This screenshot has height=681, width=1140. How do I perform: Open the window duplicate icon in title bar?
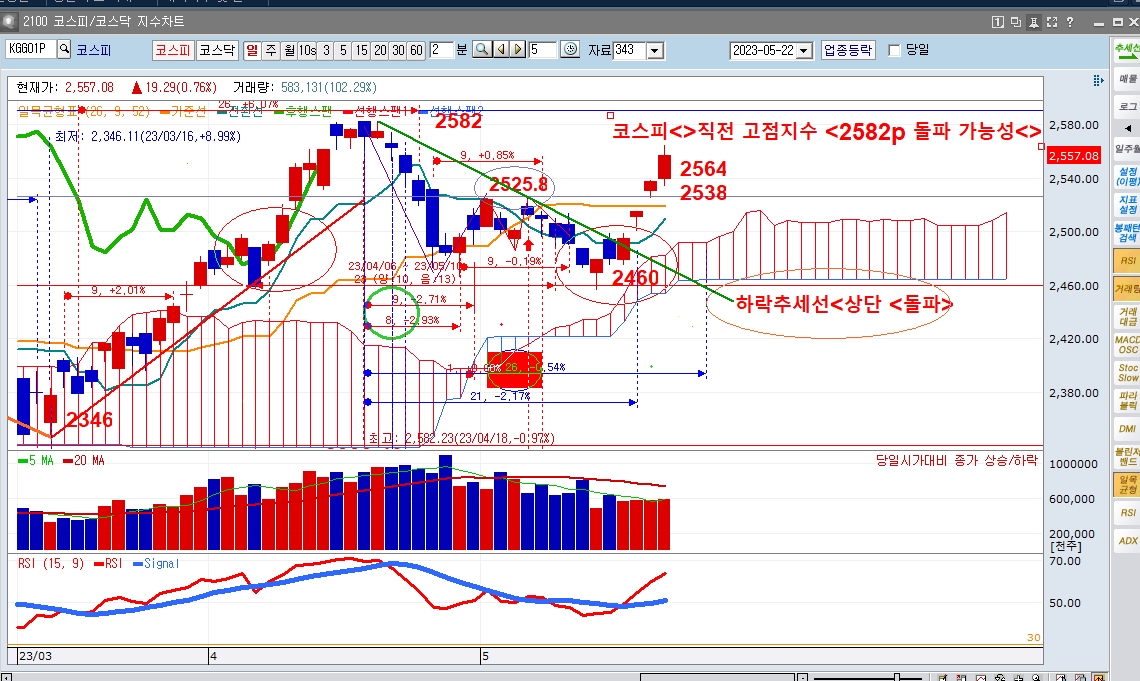[x=1016, y=23]
